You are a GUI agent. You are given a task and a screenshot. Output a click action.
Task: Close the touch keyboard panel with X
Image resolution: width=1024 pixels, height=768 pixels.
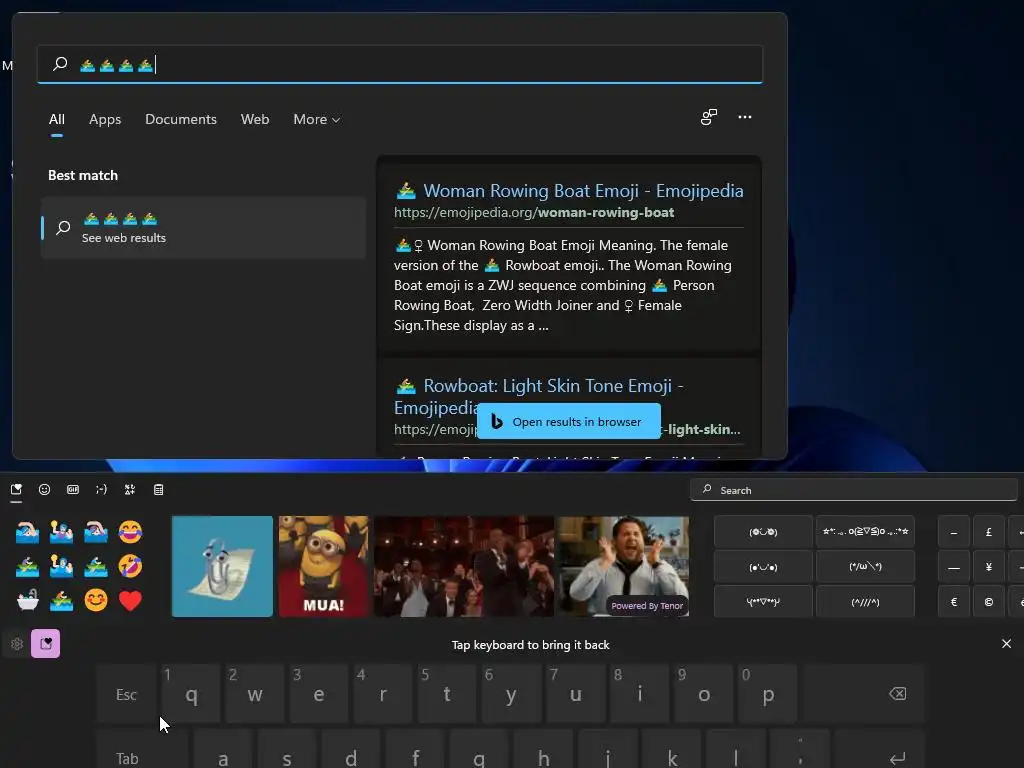tap(1006, 644)
